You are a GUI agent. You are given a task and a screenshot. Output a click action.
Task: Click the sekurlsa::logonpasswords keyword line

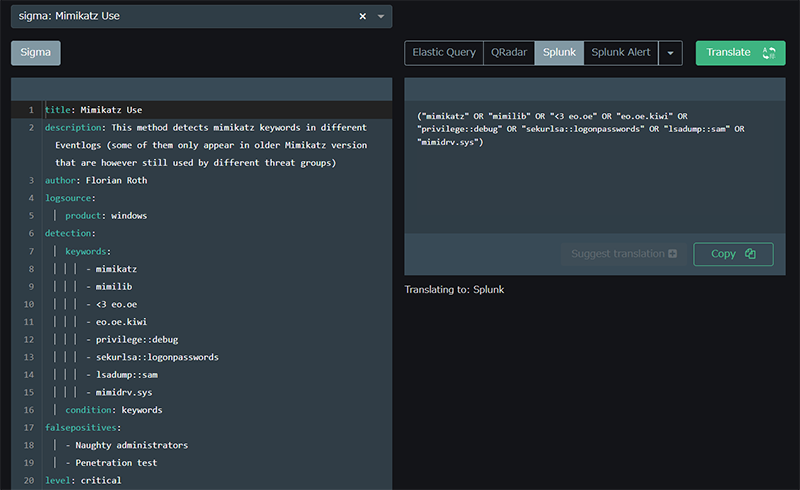pyautogui.click(x=156, y=357)
